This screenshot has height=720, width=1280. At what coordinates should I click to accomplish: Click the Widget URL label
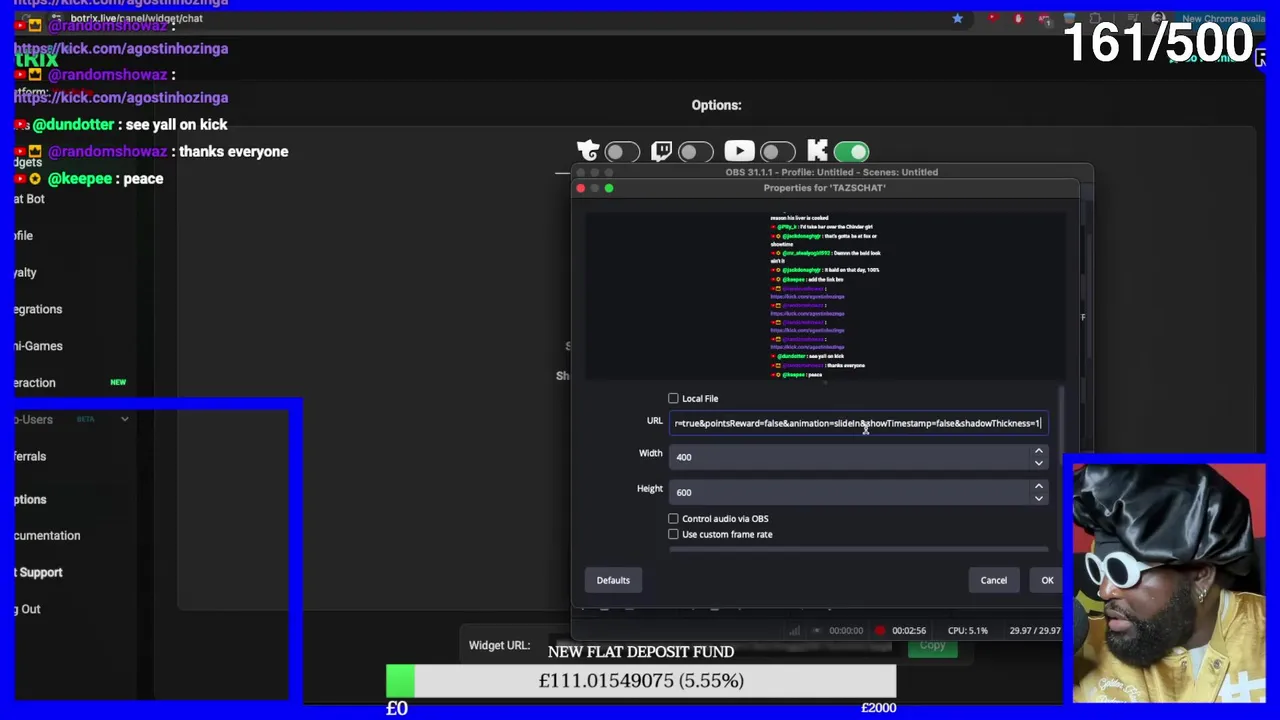click(x=499, y=645)
